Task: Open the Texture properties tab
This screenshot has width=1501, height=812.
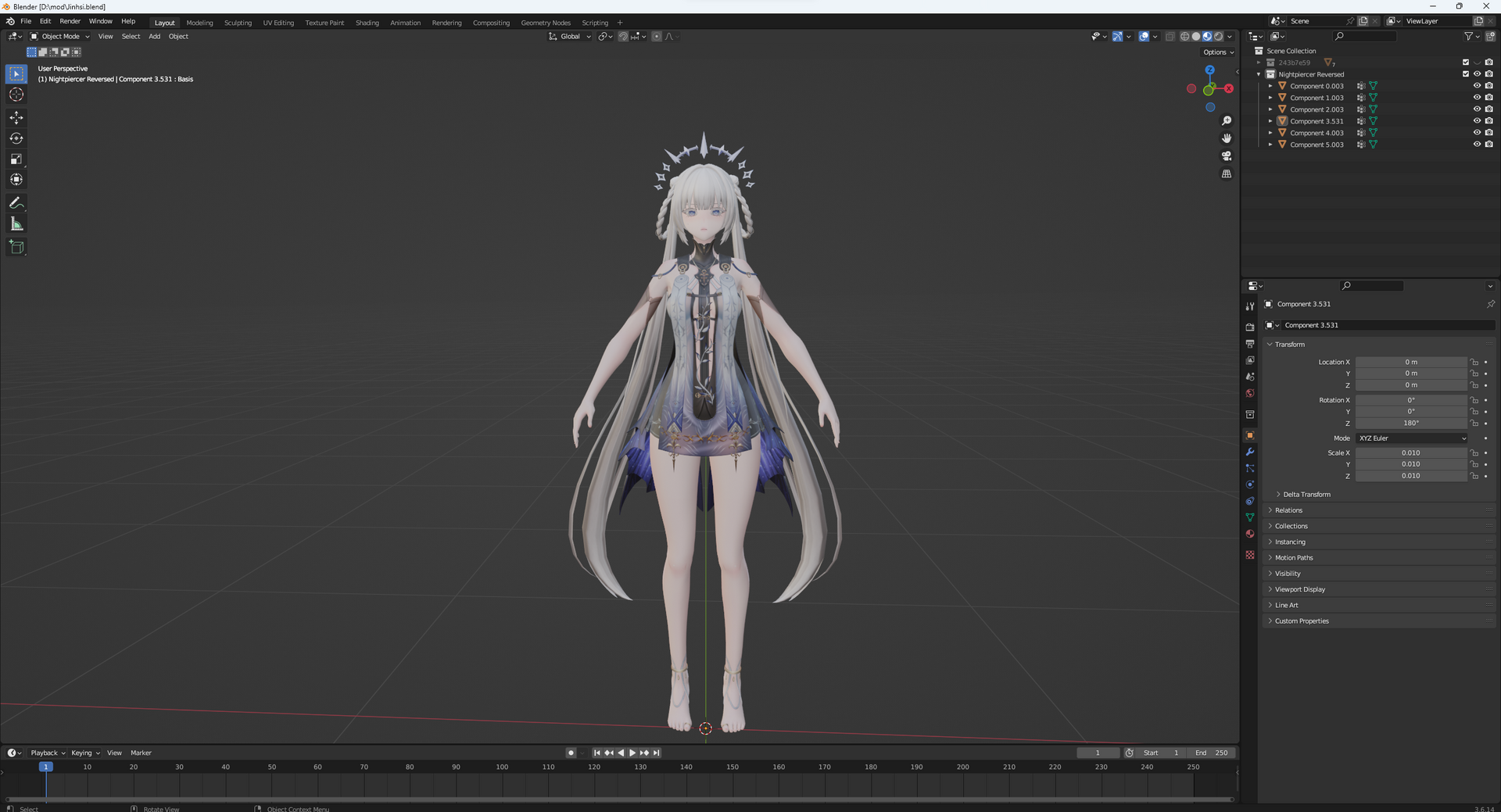Action: [1250, 555]
